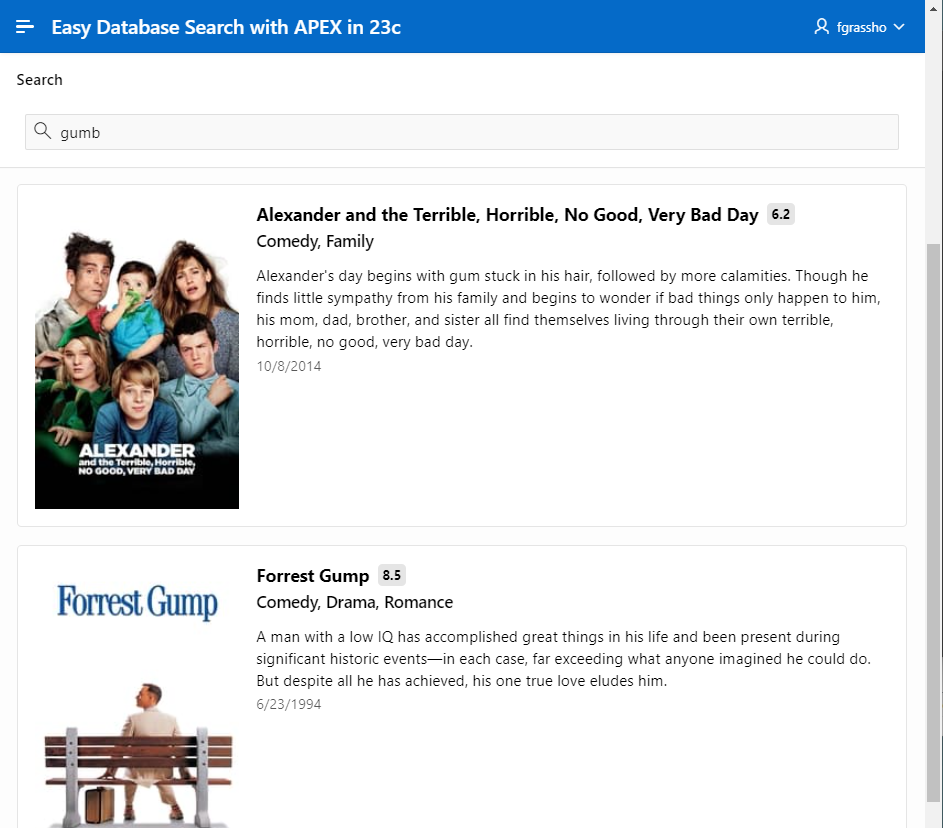Click the magnifying glass search icon
943x828 pixels.
[42, 130]
